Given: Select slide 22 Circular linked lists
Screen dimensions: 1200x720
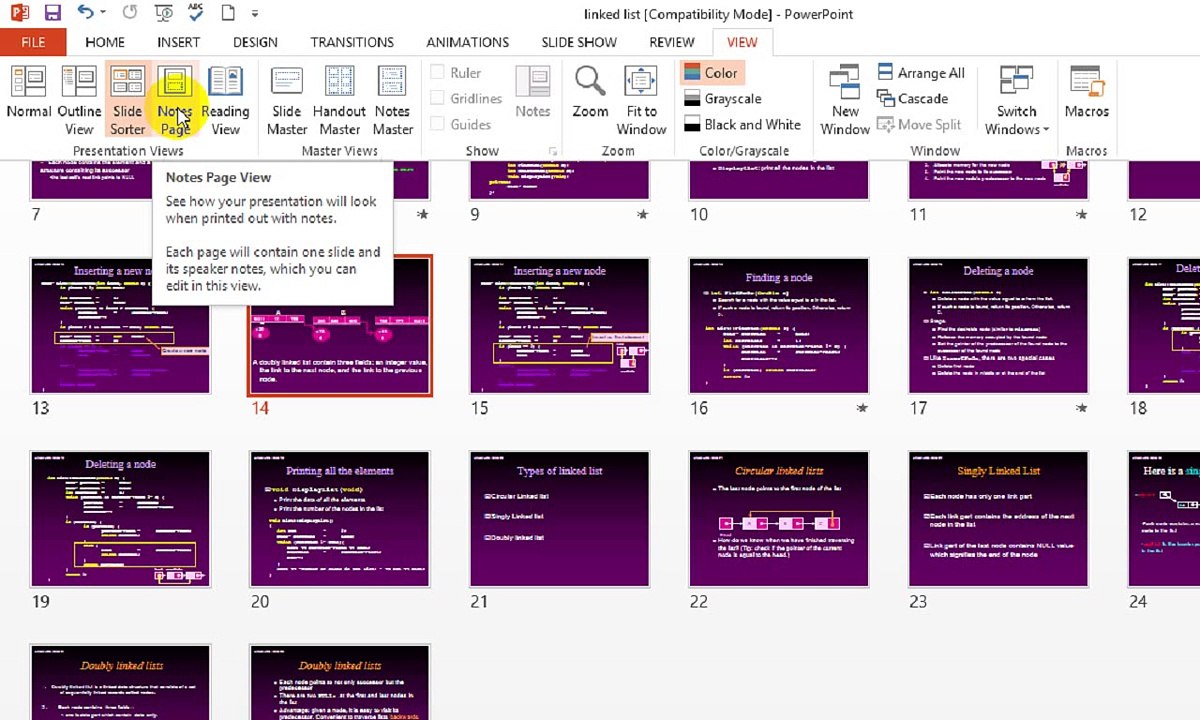Looking at the screenshot, I should (779, 519).
